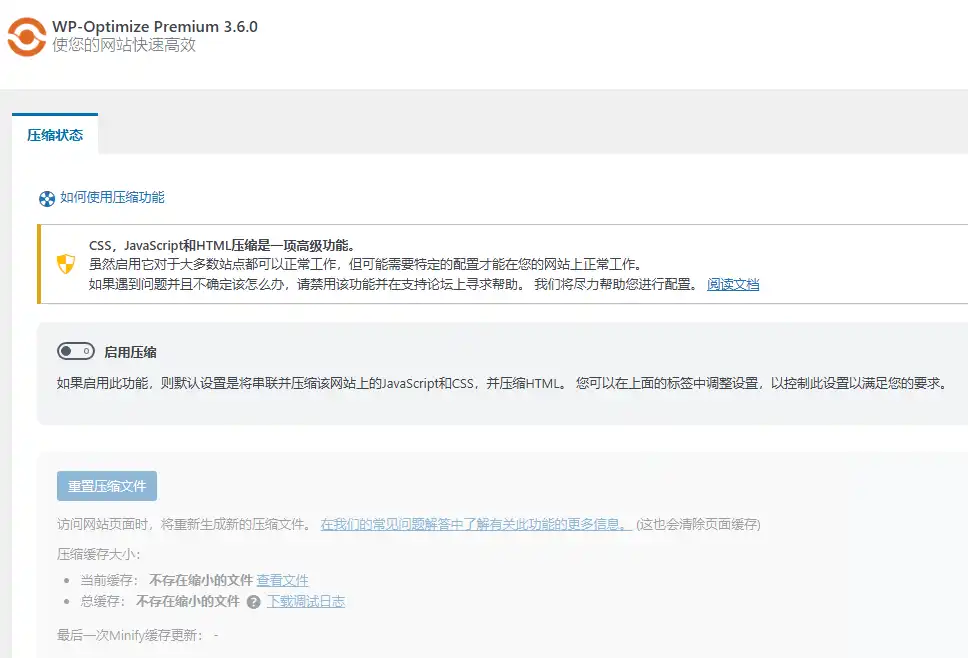Click the 最后一次Minify缓存更新 text
968x658 pixels.
[140, 633]
